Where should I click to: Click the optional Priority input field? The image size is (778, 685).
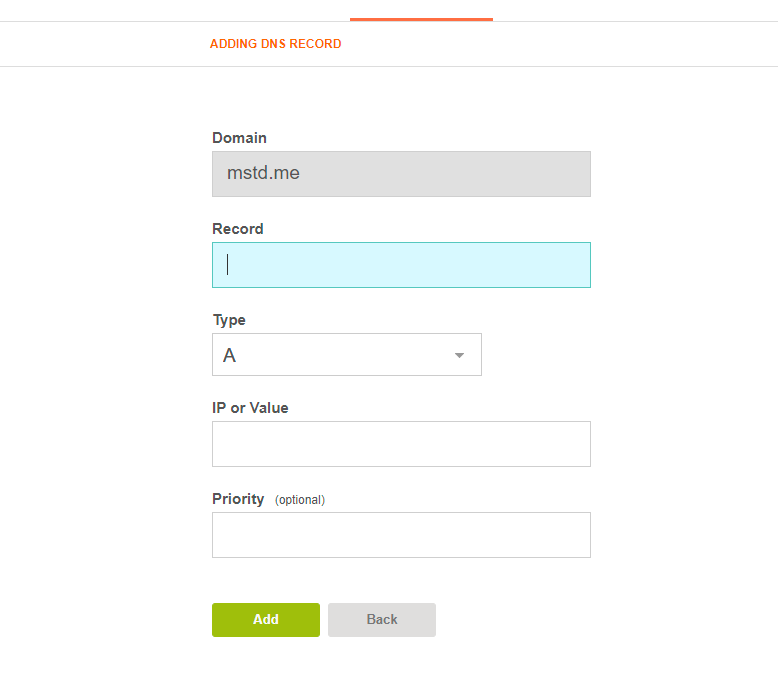(401, 535)
